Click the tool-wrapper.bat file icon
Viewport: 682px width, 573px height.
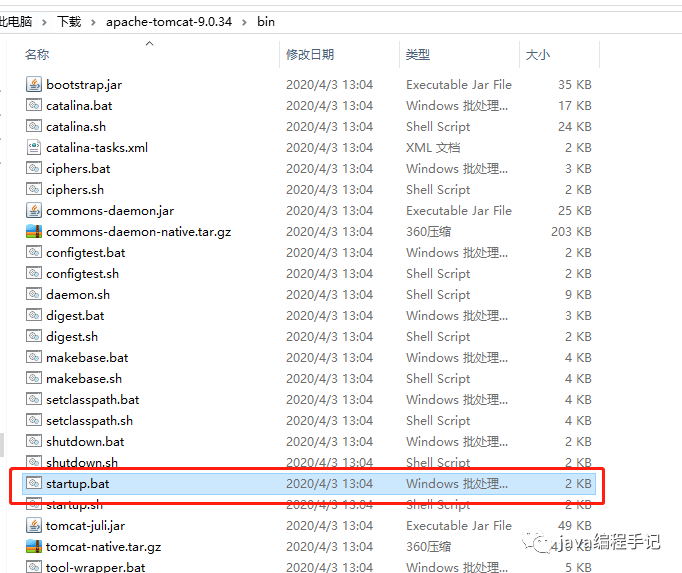pyautogui.click(x=34, y=567)
